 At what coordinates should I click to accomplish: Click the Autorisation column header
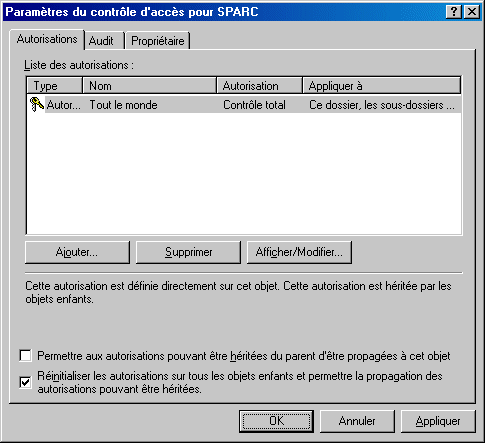(x=260, y=86)
